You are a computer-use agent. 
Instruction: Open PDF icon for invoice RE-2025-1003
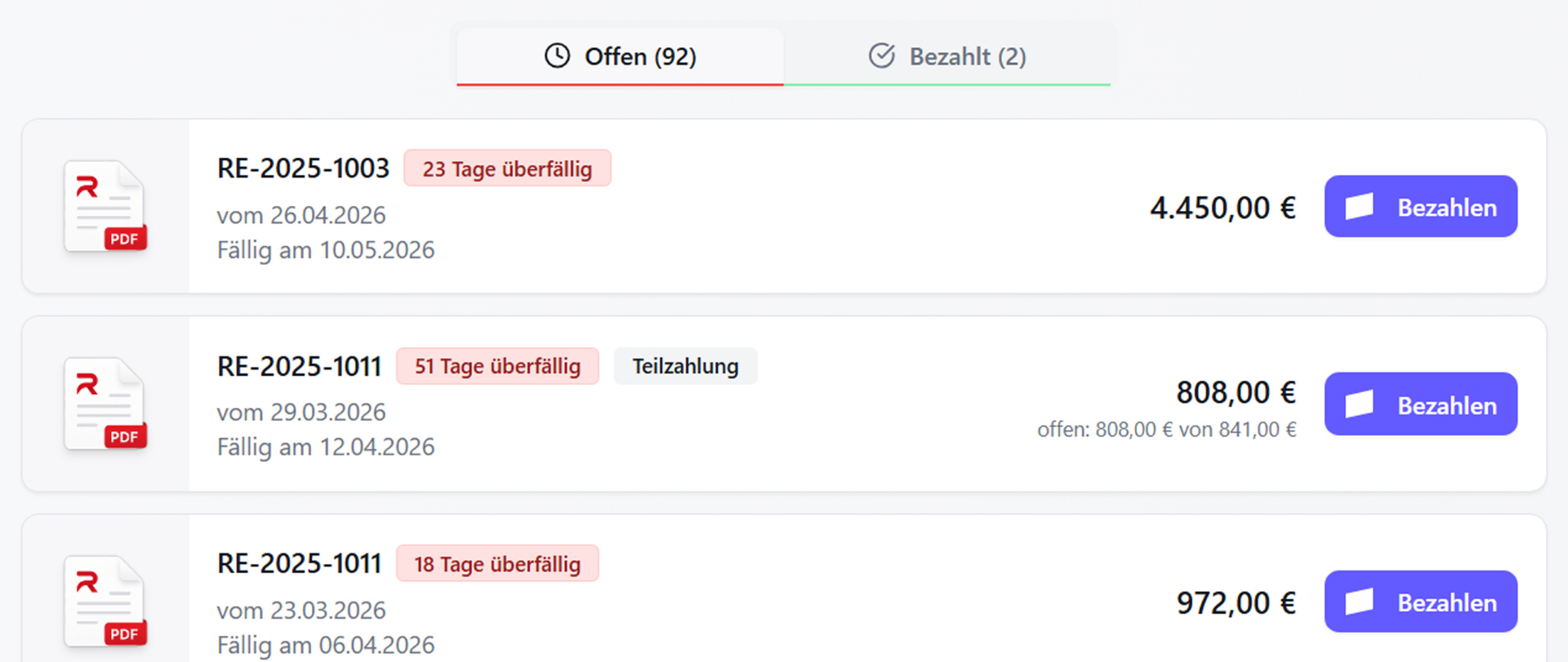[x=105, y=206]
